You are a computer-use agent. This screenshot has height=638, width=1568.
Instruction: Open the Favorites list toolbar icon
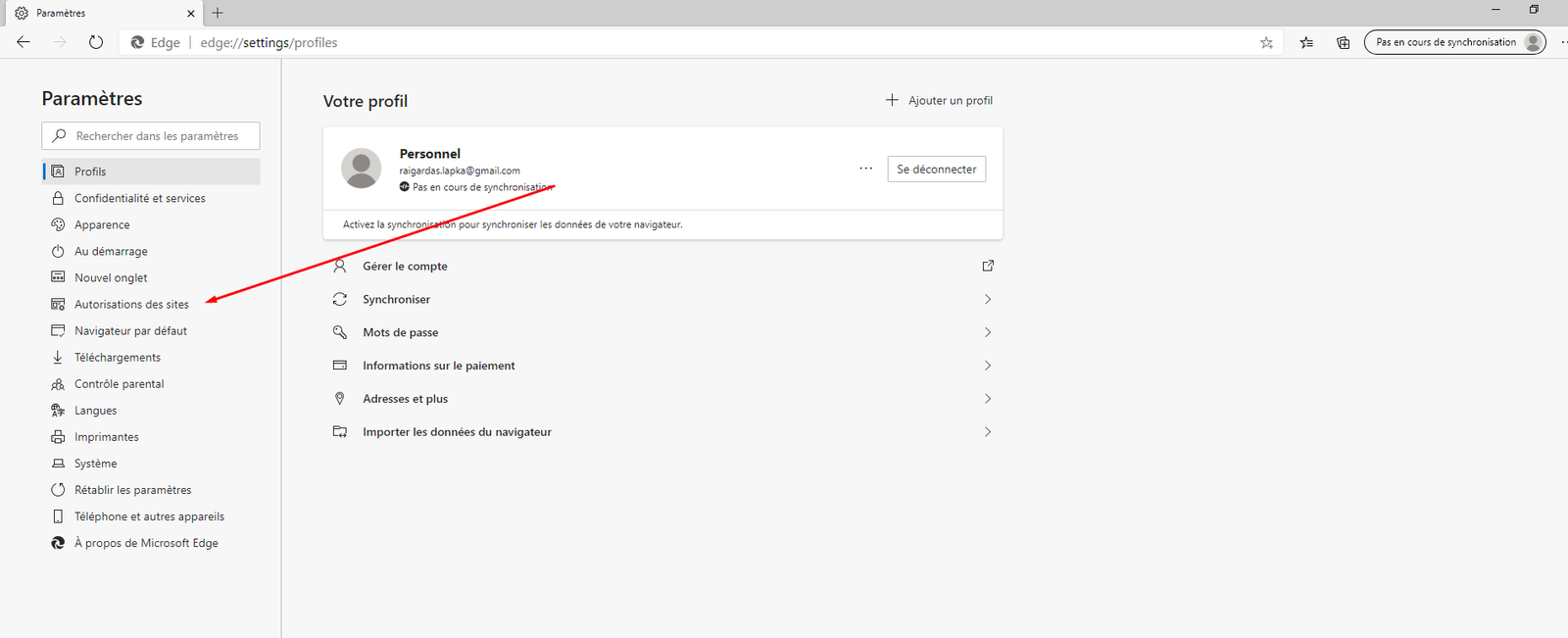click(x=1306, y=42)
